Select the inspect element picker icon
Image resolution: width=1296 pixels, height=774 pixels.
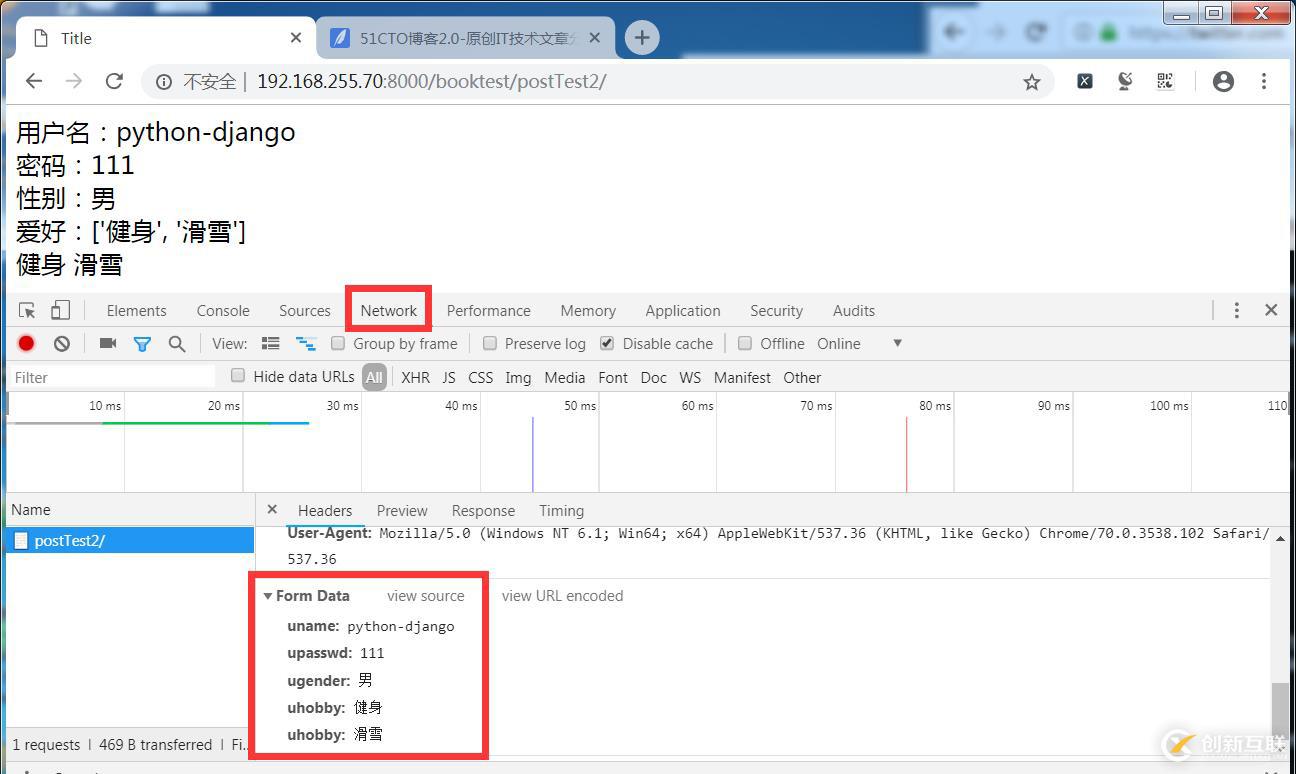click(27, 310)
